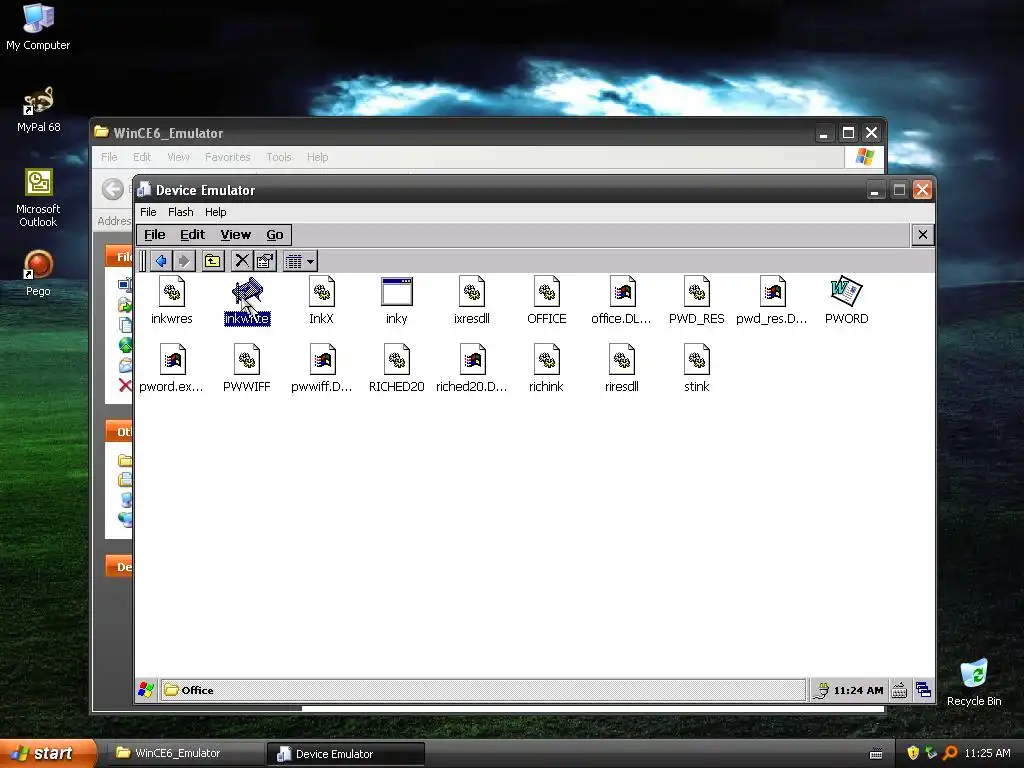Click Device Emulator taskbar button
This screenshot has width=1024, height=768.
(346, 754)
